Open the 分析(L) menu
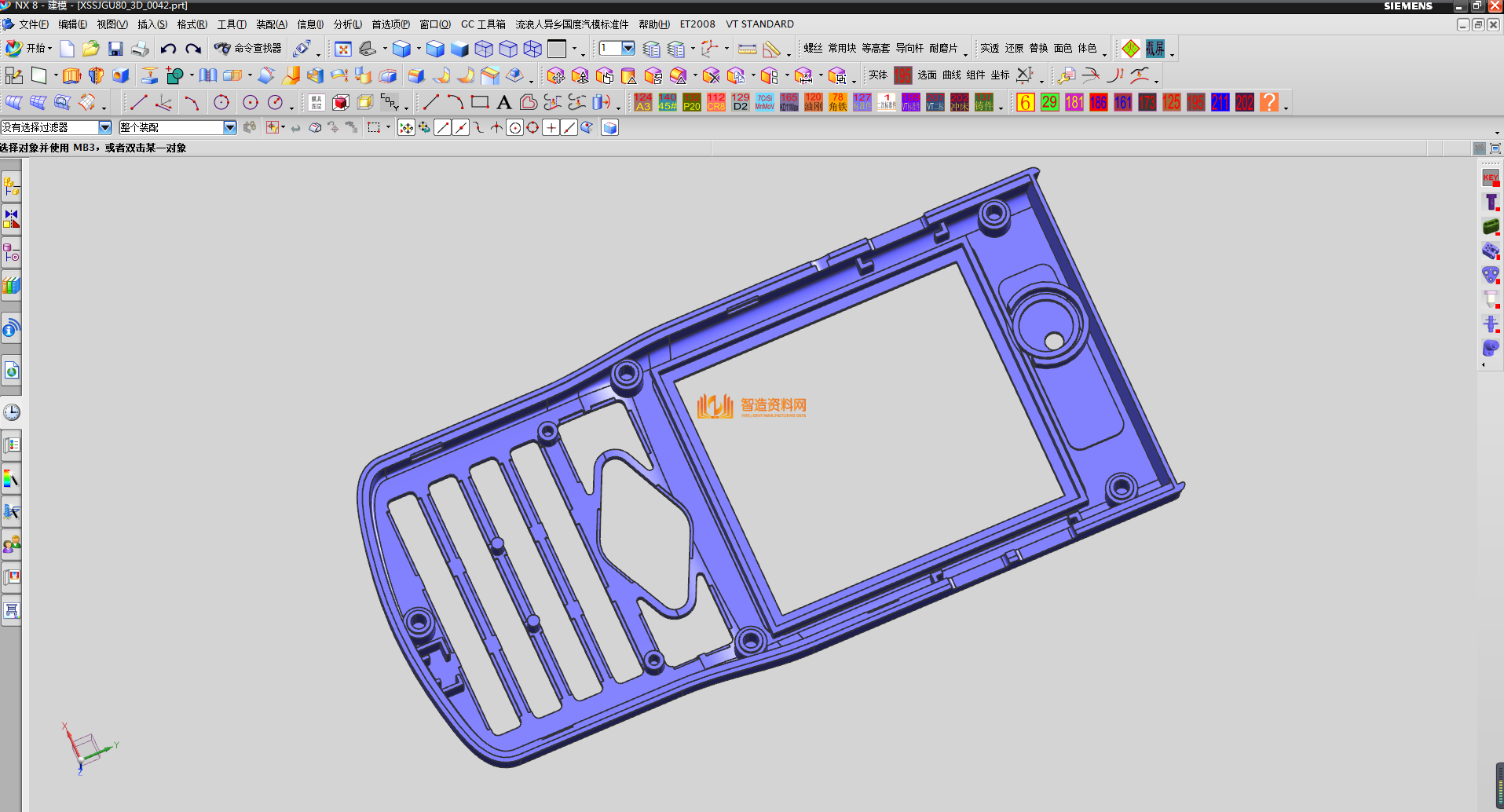This screenshot has width=1504, height=812. point(347,24)
